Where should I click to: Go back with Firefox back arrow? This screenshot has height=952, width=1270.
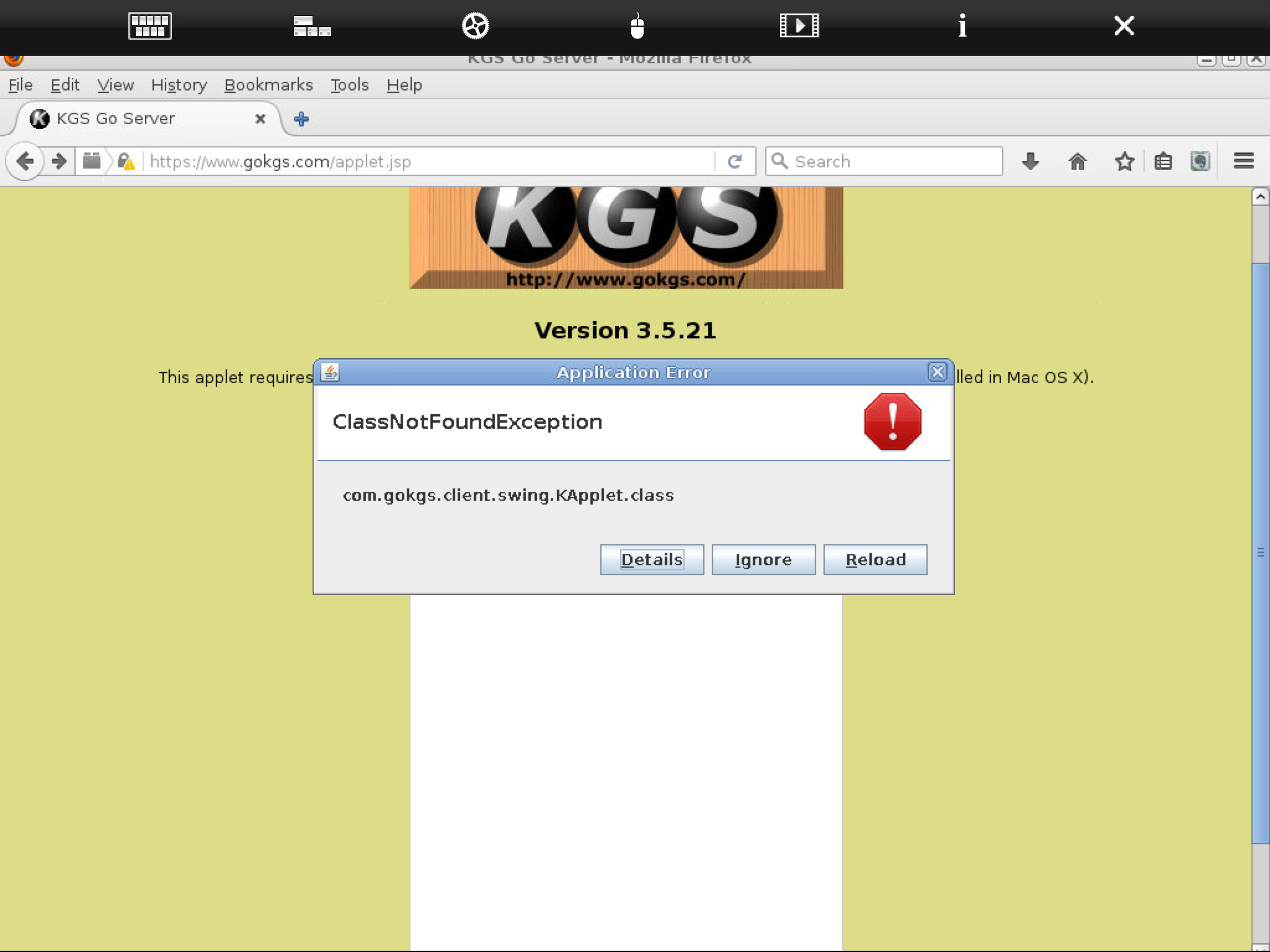click(25, 162)
